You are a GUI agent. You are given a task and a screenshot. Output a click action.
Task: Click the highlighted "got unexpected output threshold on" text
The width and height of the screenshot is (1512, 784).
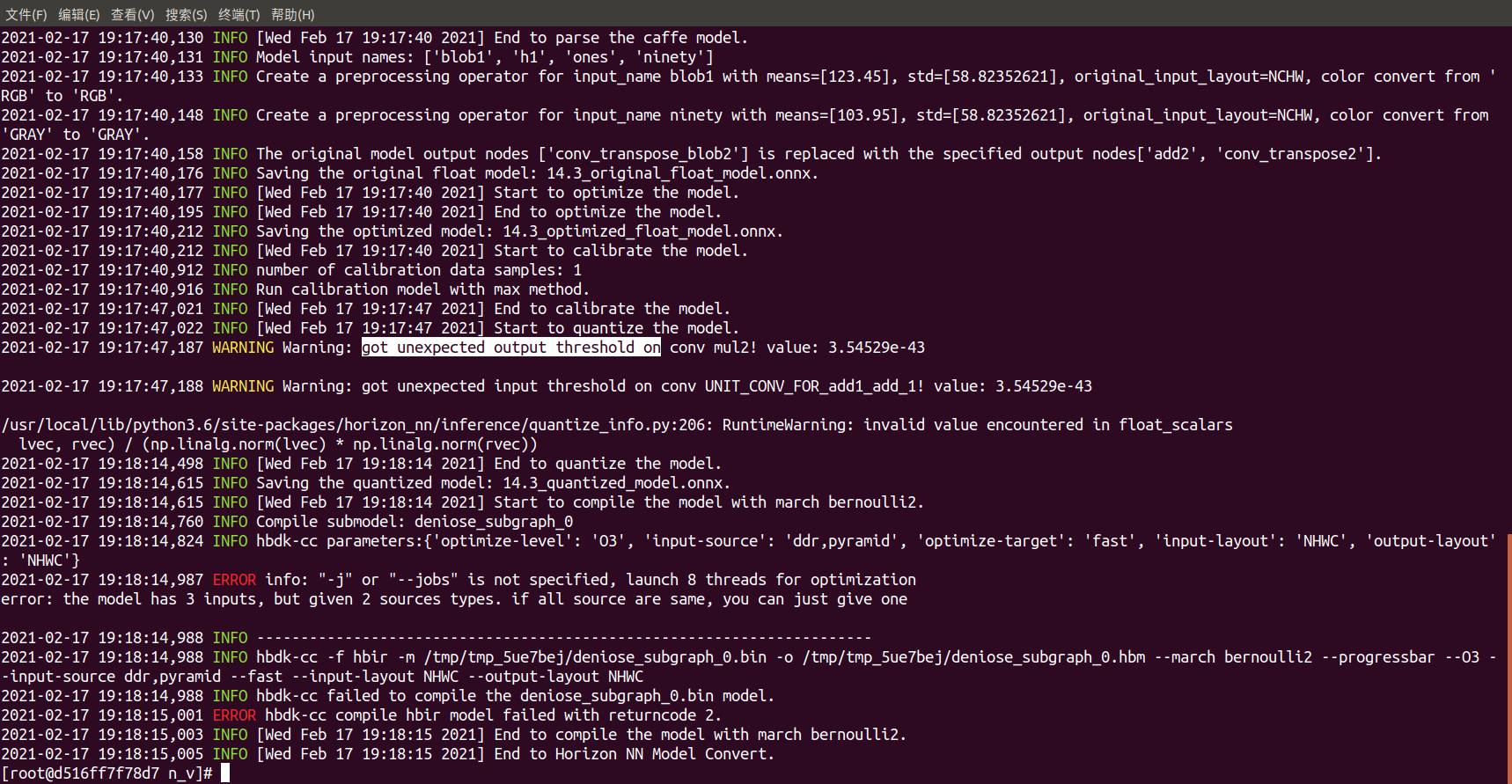(x=510, y=348)
